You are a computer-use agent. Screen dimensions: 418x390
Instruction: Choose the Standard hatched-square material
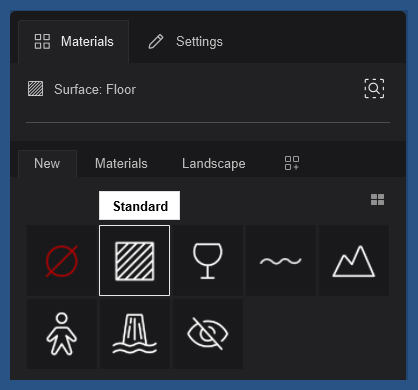(x=134, y=261)
